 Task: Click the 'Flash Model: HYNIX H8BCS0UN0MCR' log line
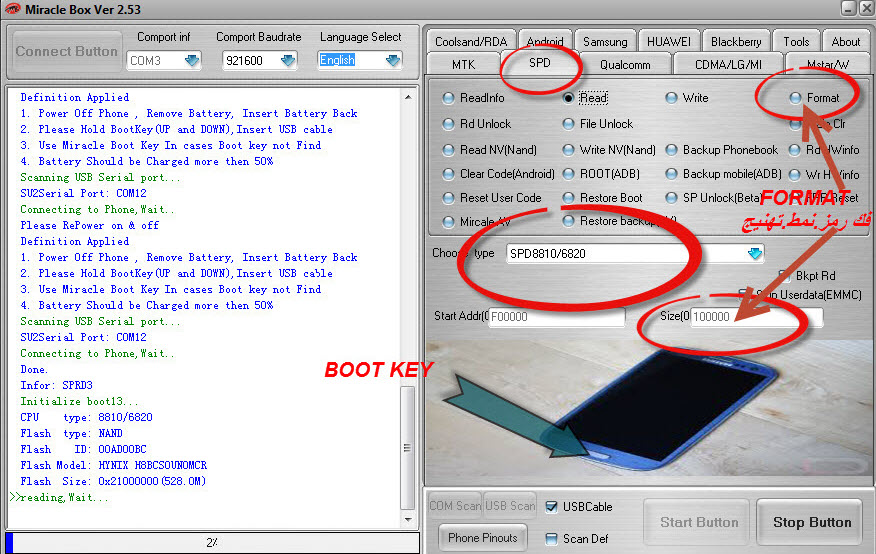pos(113,465)
